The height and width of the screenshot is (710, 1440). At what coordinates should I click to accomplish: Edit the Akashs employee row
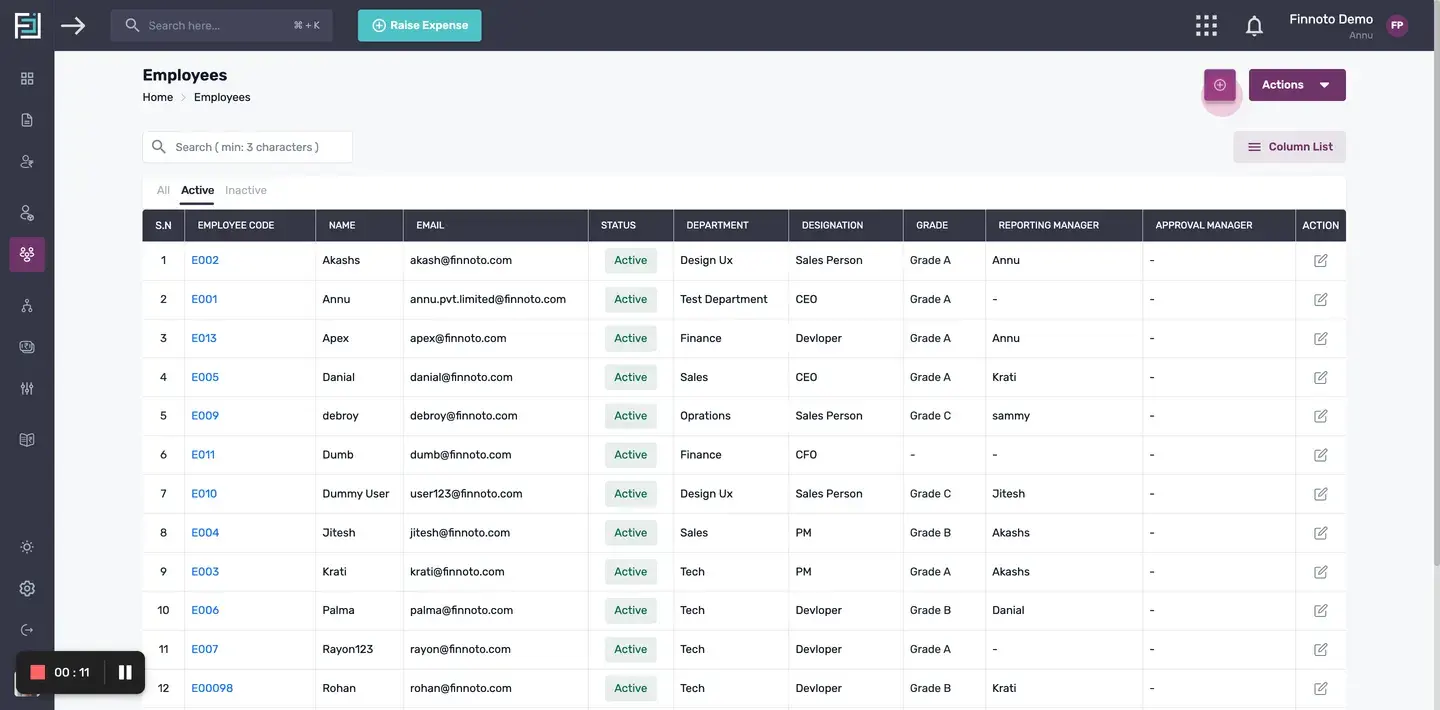(1320, 260)
